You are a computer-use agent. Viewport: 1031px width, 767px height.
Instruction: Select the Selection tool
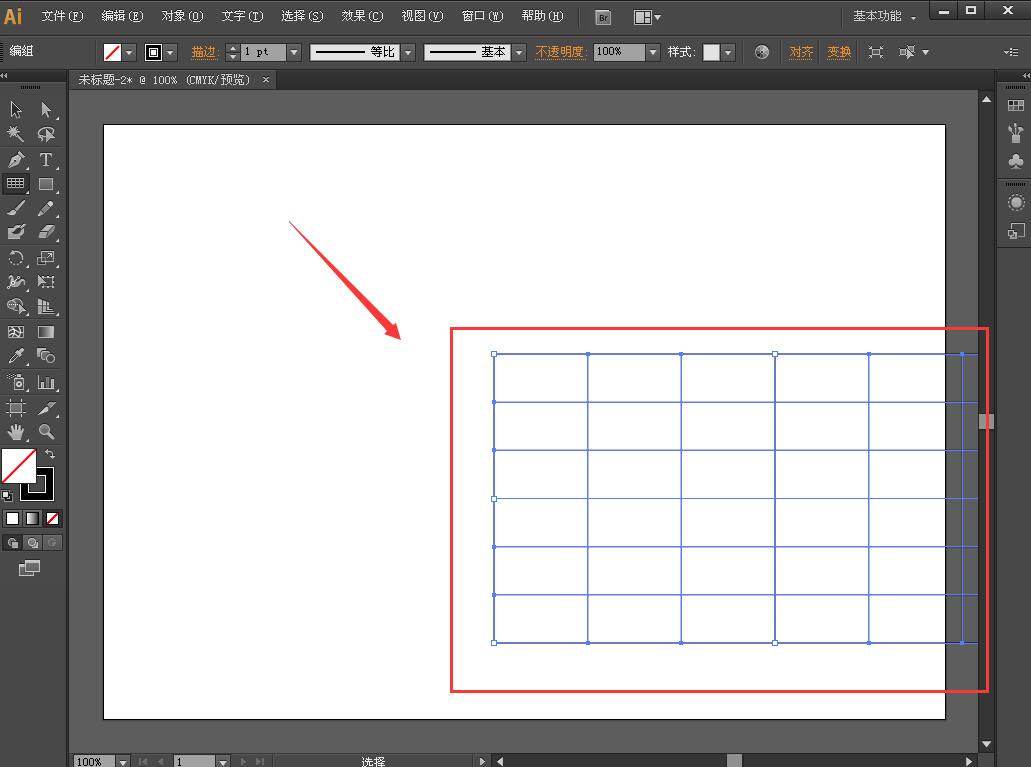point(14,109)
